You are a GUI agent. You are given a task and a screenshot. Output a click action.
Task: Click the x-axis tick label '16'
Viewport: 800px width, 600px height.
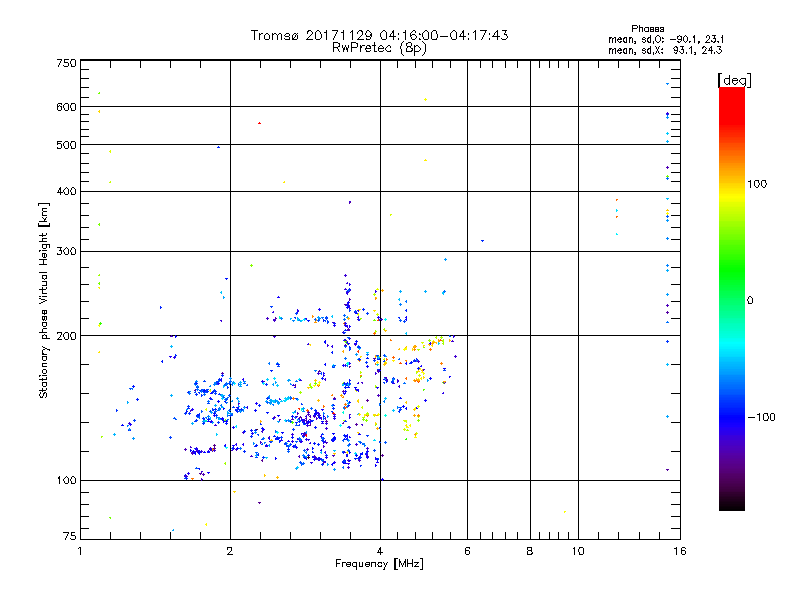coord(680,551)
